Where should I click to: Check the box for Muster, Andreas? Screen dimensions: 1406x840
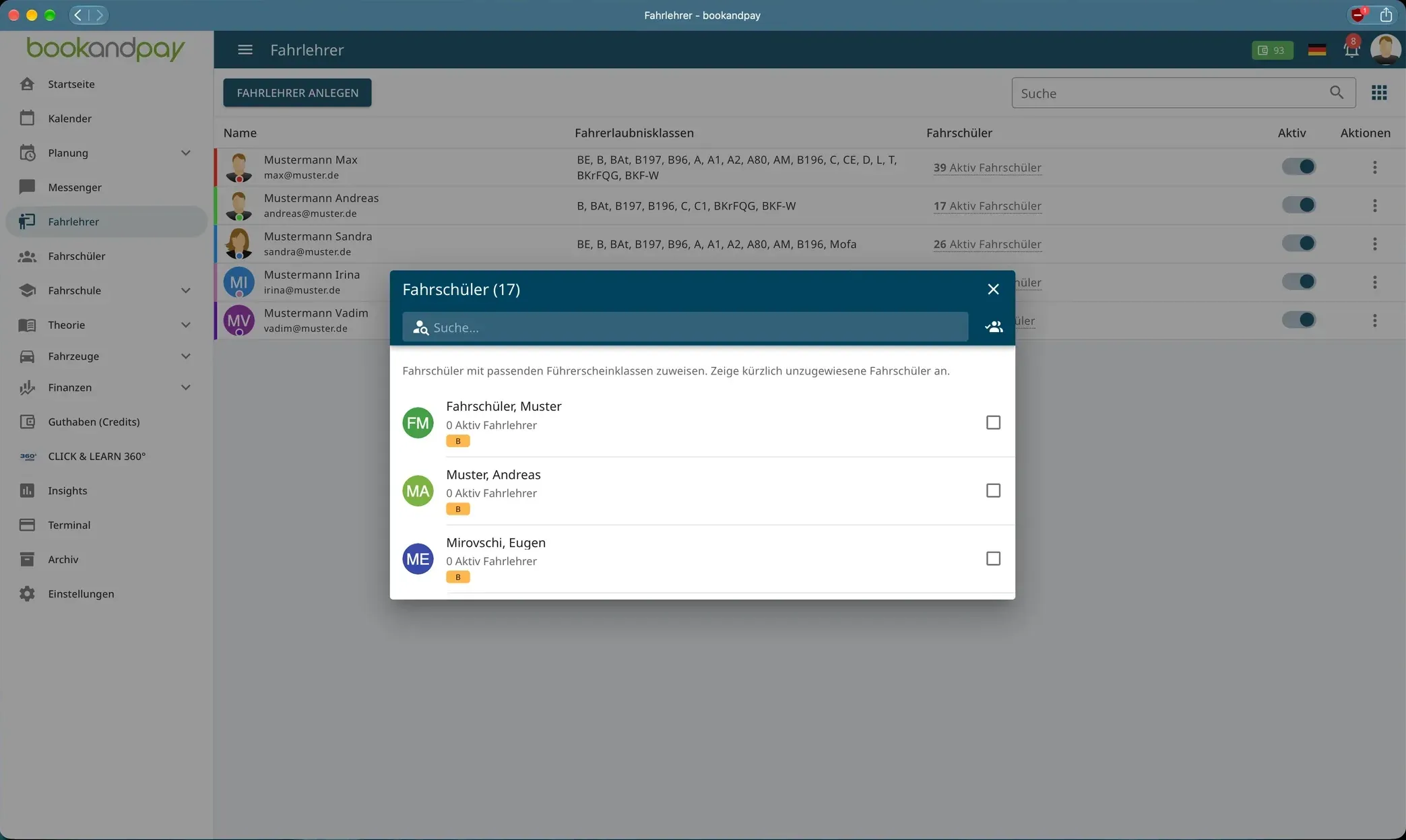(x=993, y=491)
